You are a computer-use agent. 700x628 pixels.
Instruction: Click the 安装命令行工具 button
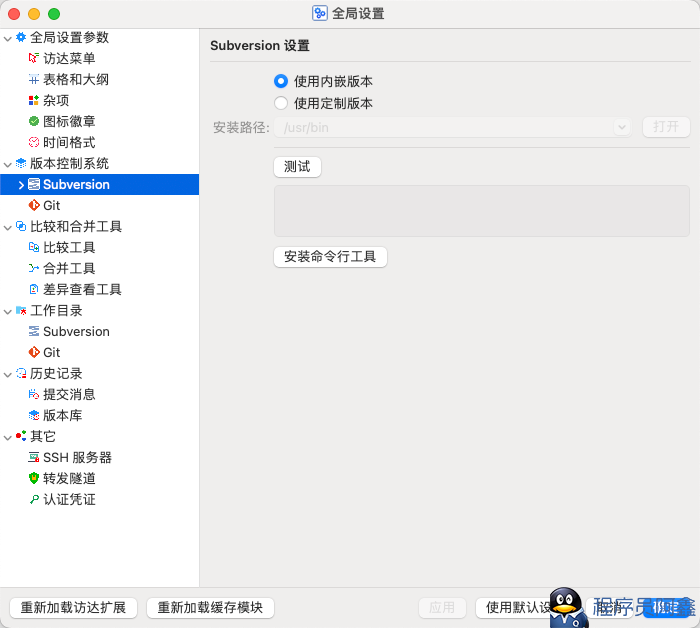tap(330, 257)
